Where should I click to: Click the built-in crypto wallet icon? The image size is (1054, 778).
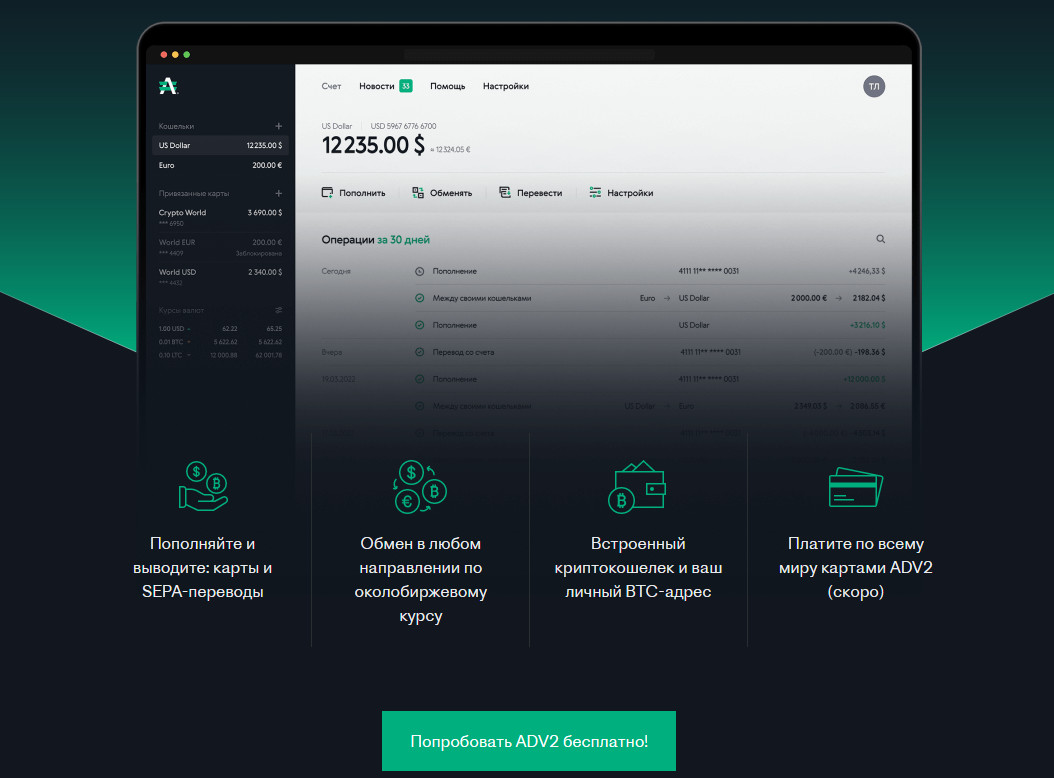638,485
